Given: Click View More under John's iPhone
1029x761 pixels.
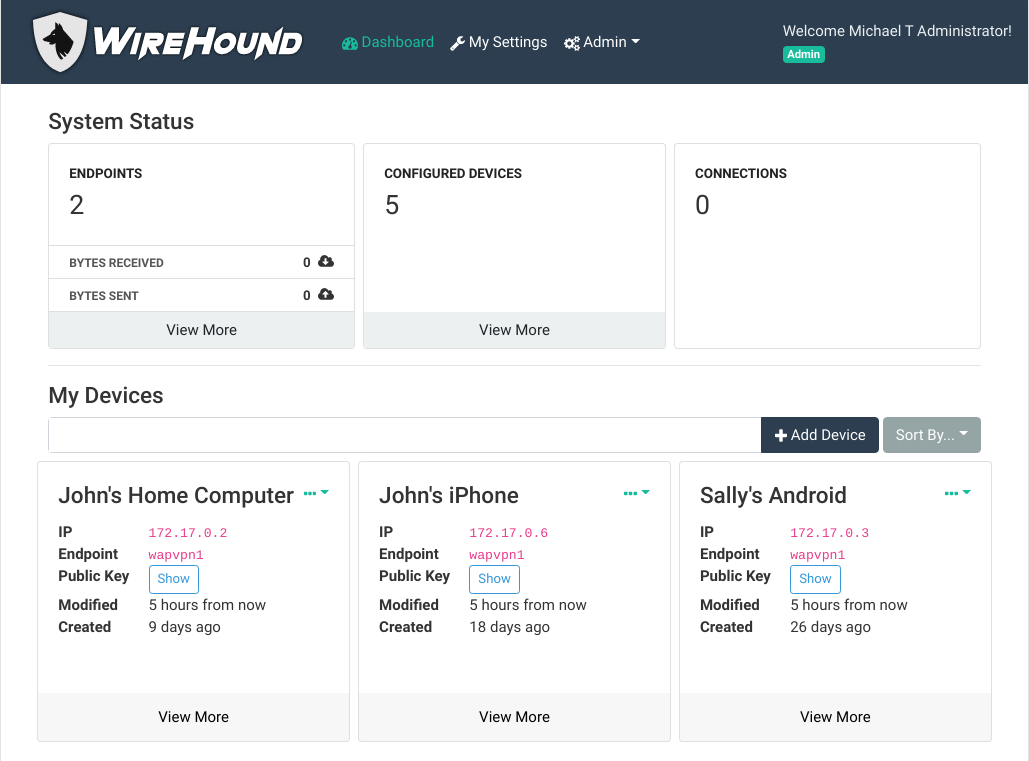Looking at the screenshot, I should pyautogui.click(x=514, y=717).
